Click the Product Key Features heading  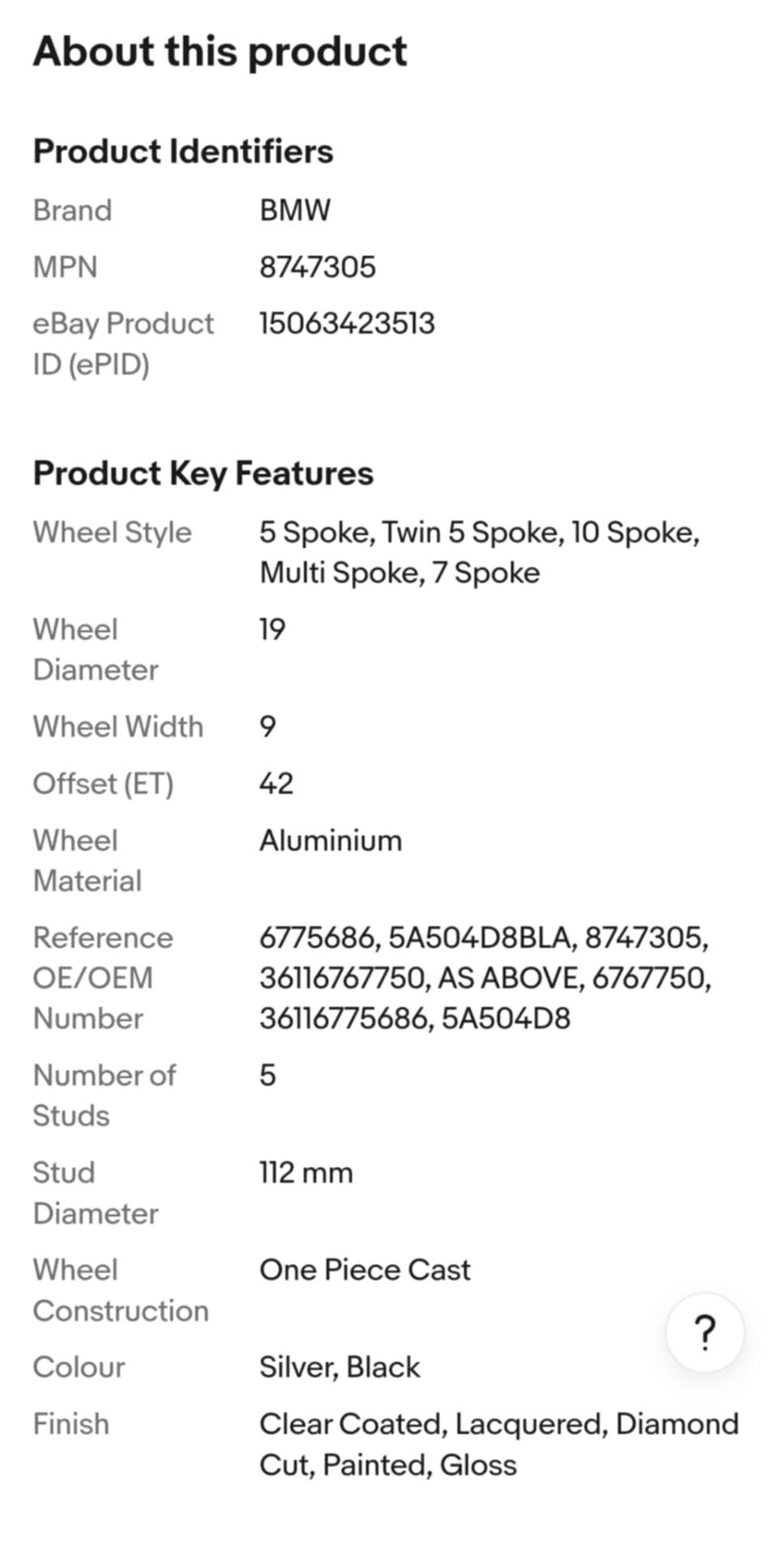(x=203, y=473)
